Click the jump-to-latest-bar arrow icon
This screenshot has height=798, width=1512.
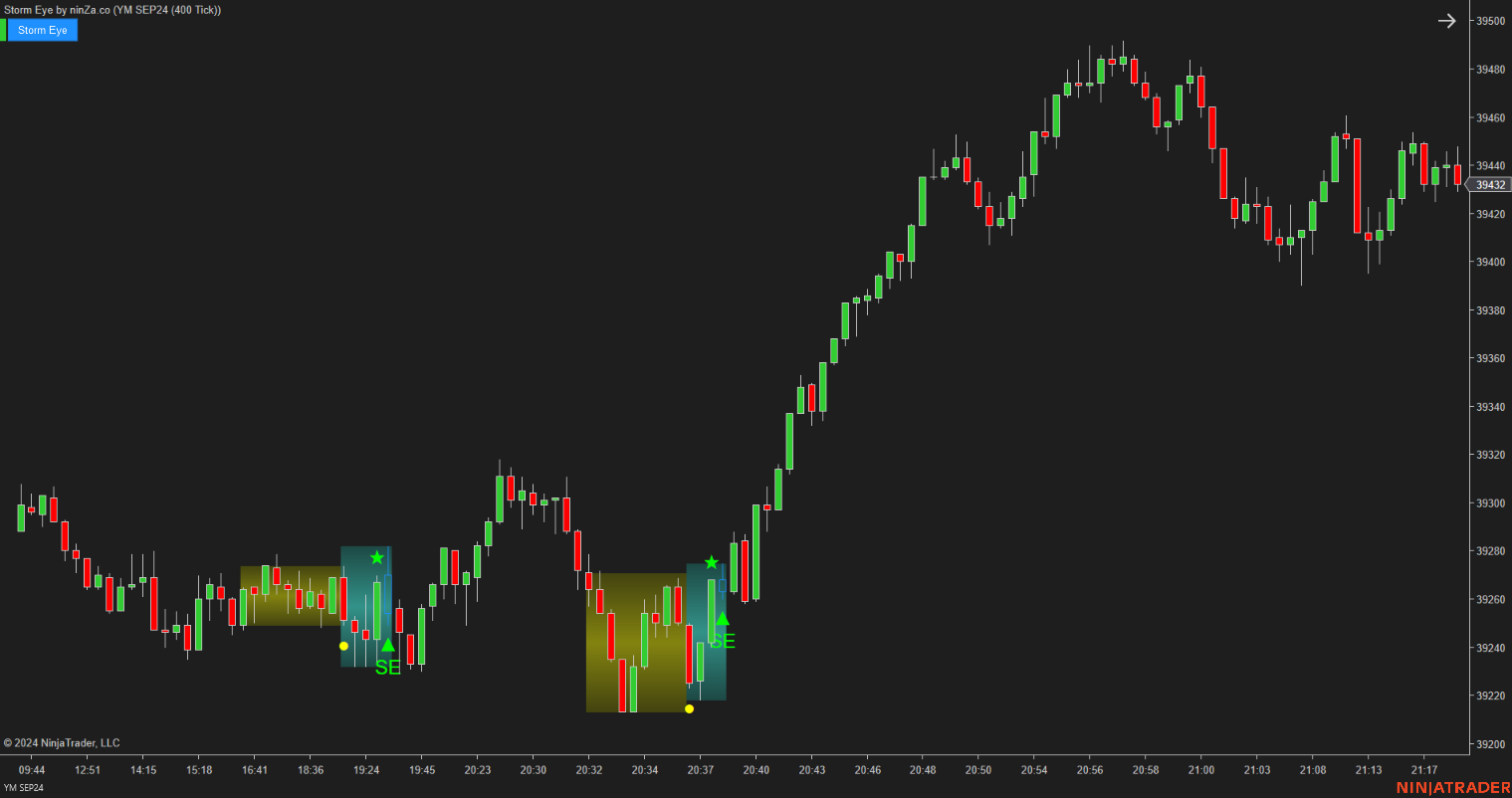(1447, 20)
